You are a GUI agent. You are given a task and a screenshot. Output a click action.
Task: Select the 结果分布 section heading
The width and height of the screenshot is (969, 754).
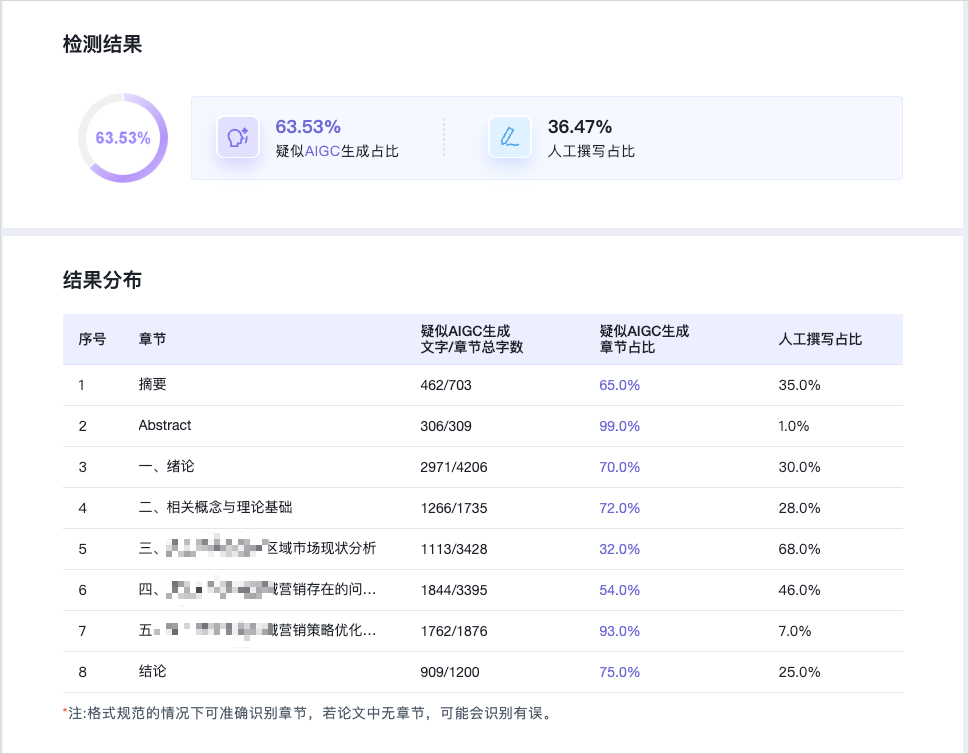pos(103,280)
